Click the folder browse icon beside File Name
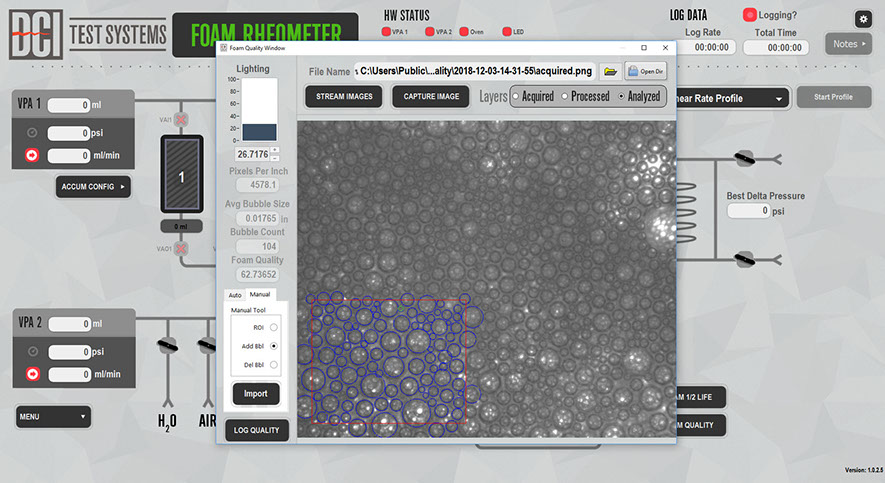 click(x=608, y=71)
